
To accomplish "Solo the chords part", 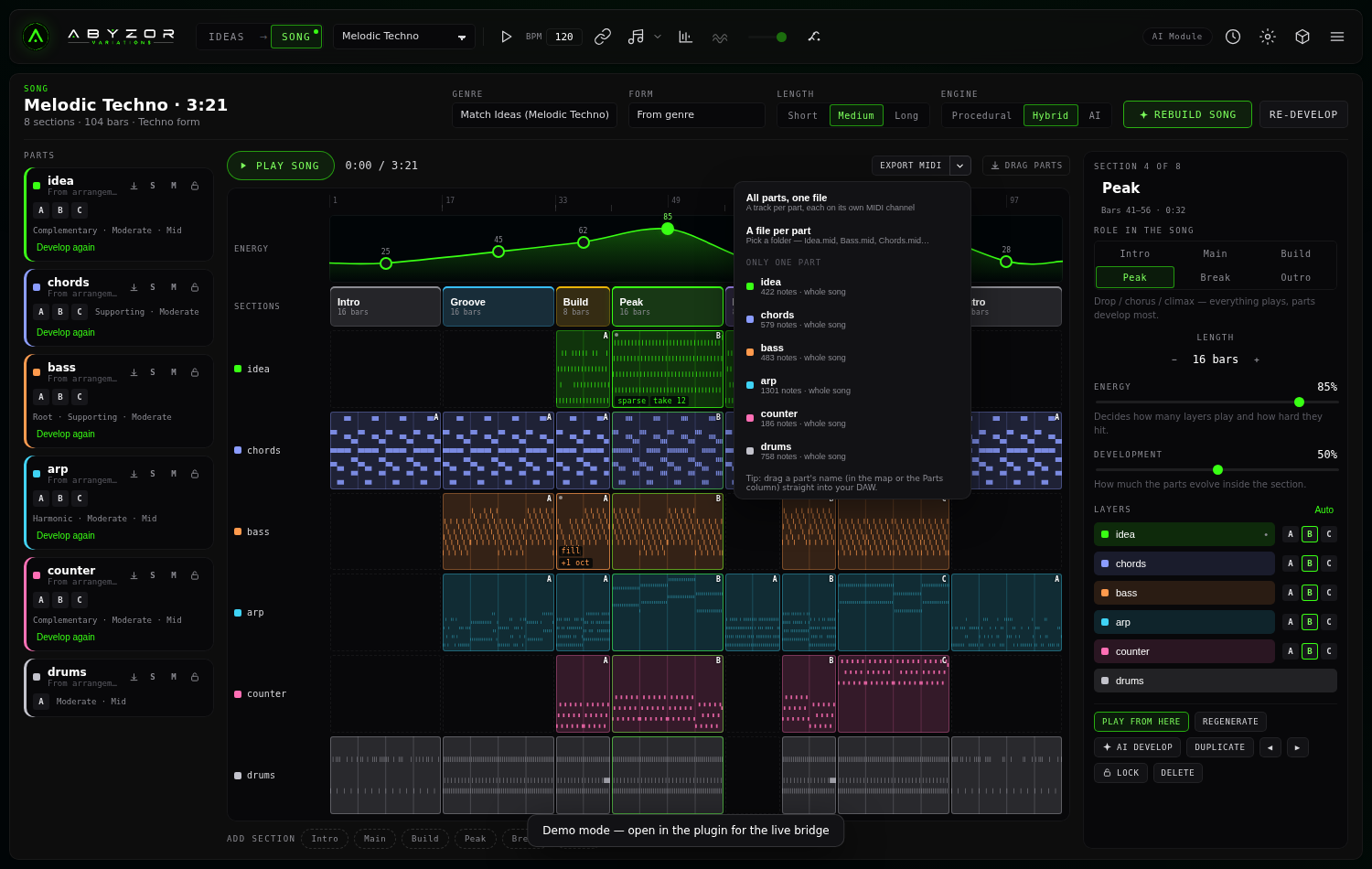I will pos(153,287).
